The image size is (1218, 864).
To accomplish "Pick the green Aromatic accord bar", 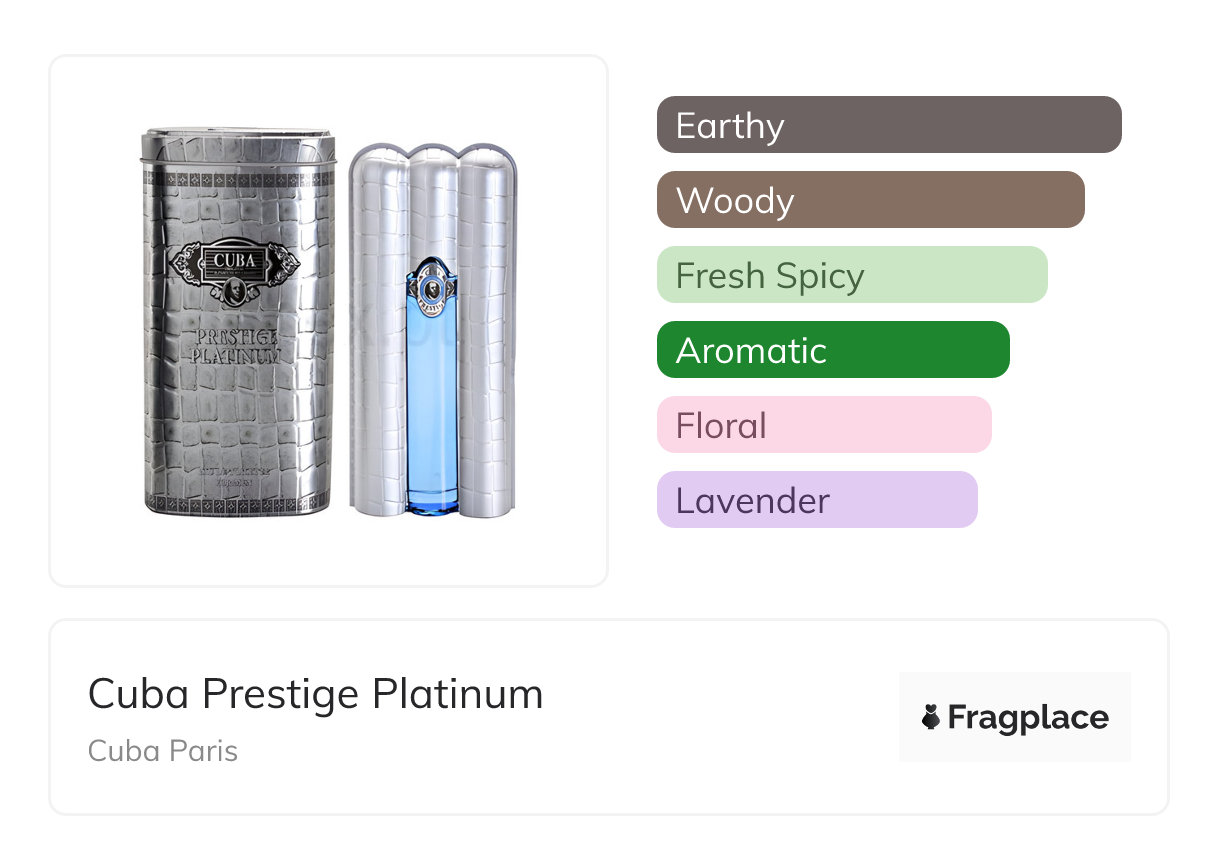I will coord(833,350).
